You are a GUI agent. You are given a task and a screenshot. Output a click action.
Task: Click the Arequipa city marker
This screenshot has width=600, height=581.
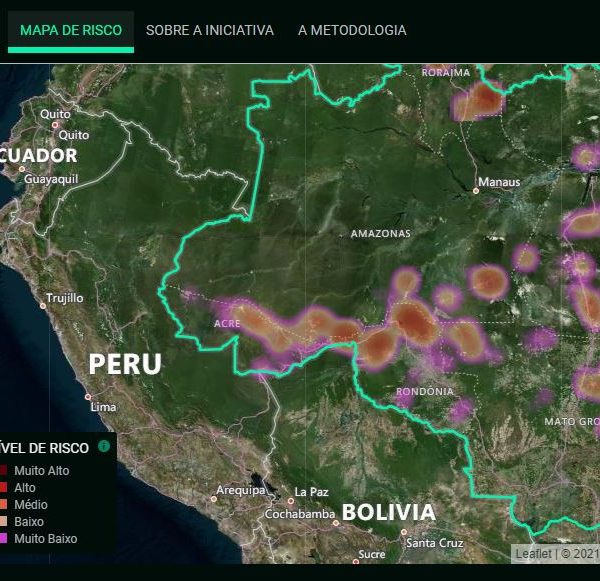pyautogui.click(x=214, y=498)
